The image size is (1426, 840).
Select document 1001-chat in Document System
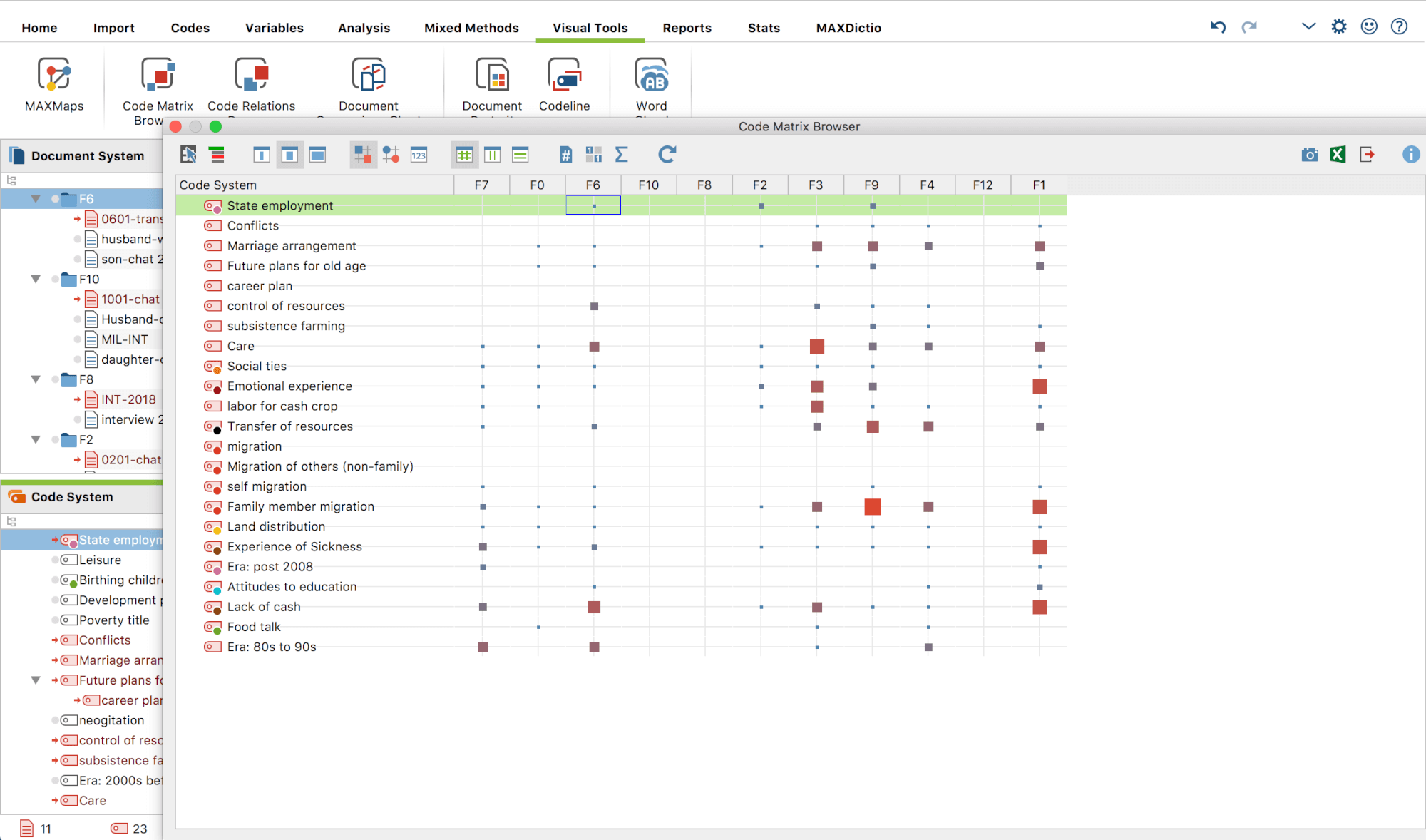point(130,299)
